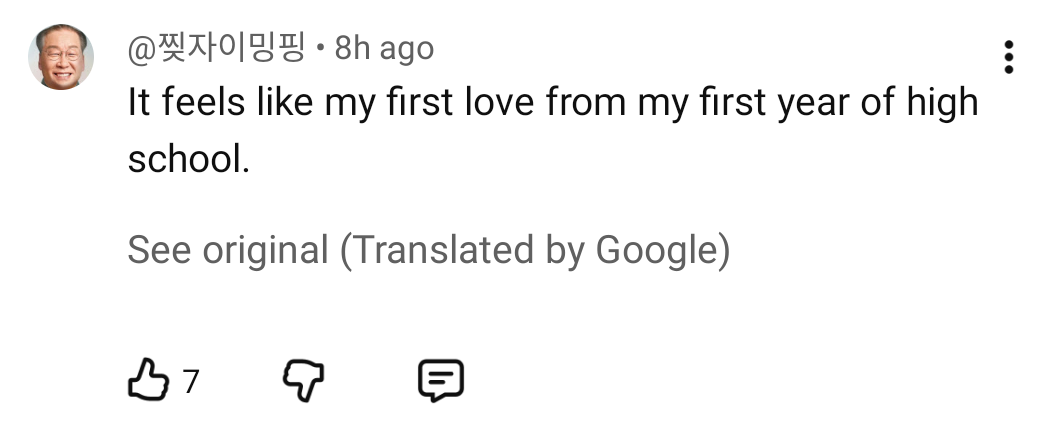Open the smiling man avatar image
The image size is (1053, 426).
pos(60,57)
